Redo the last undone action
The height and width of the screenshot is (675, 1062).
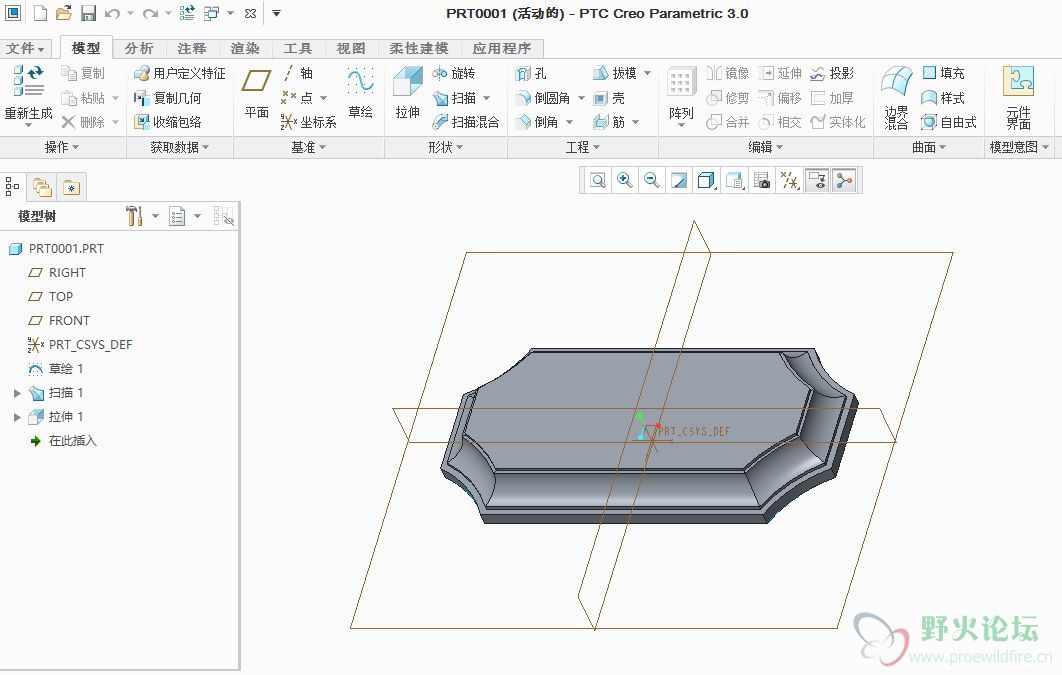point(150,13)
